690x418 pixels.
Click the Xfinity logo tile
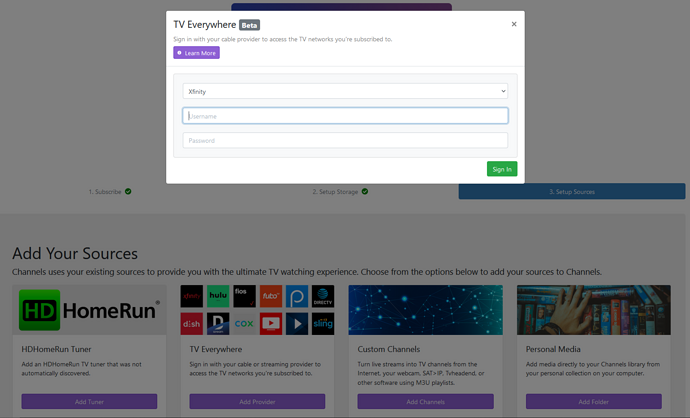192,297
